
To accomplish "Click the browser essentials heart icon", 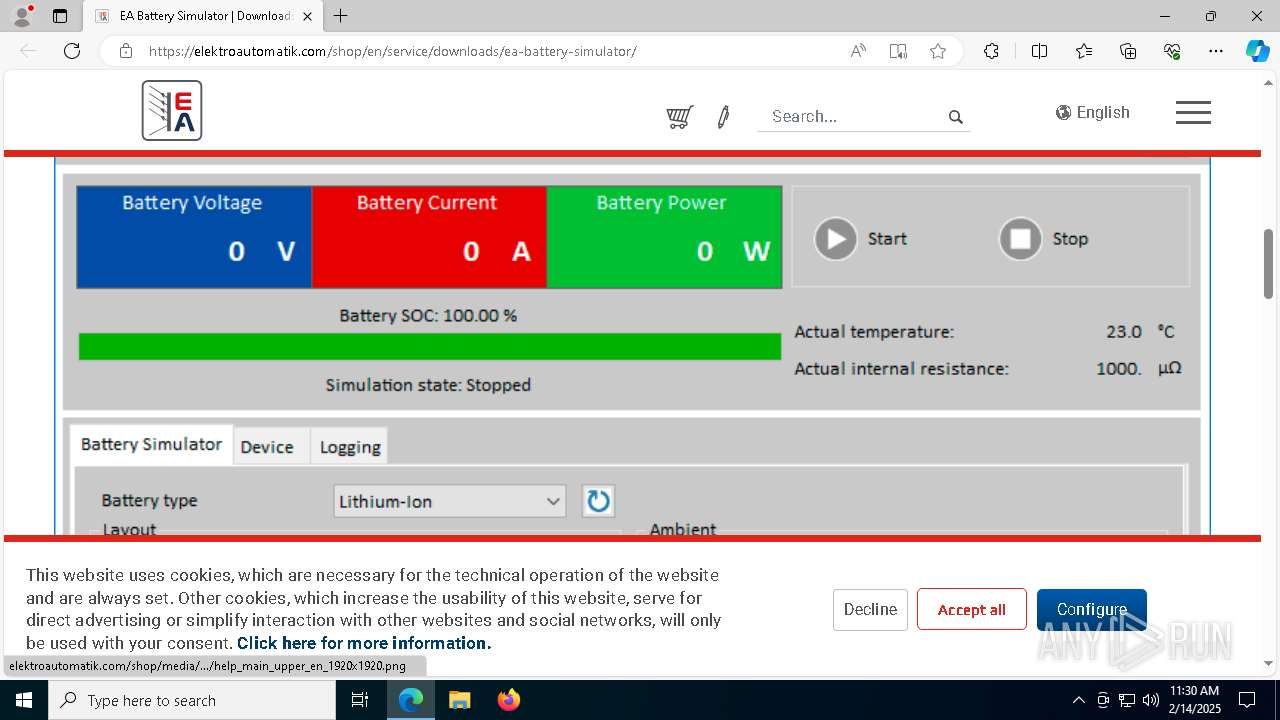I will (x=1172, y=51).
